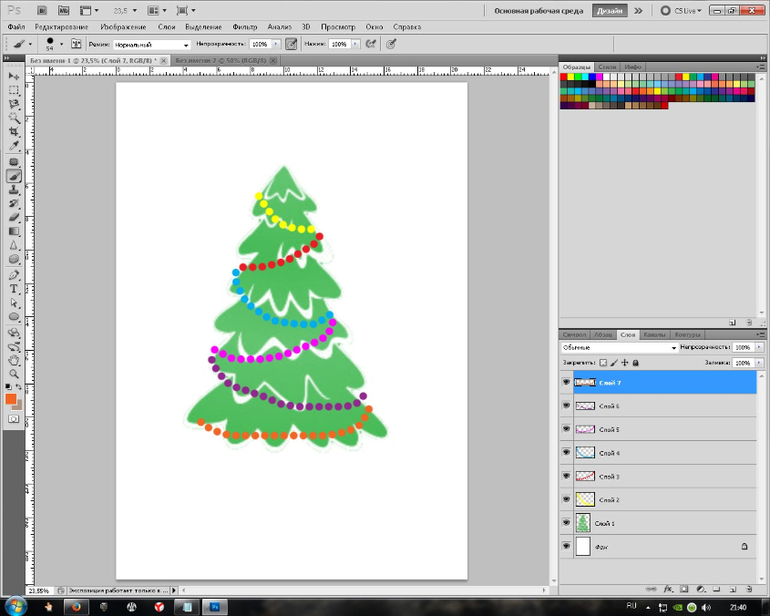Screen dimensions: 770x616
Task: Toggle visibility of Слой 1 layer
Action: pos(566,522)
